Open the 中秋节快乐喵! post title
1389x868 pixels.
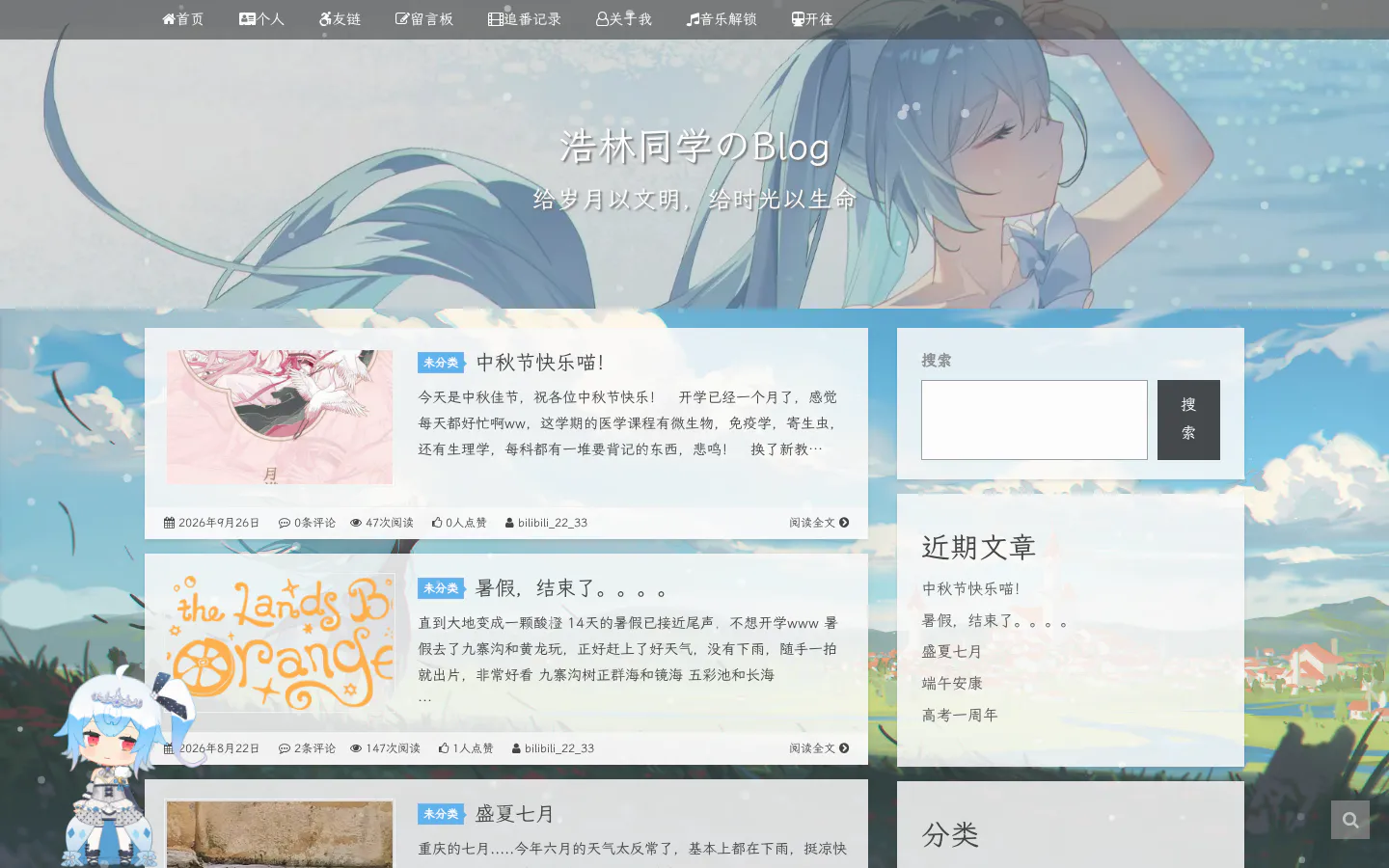[x=540, y=363]
